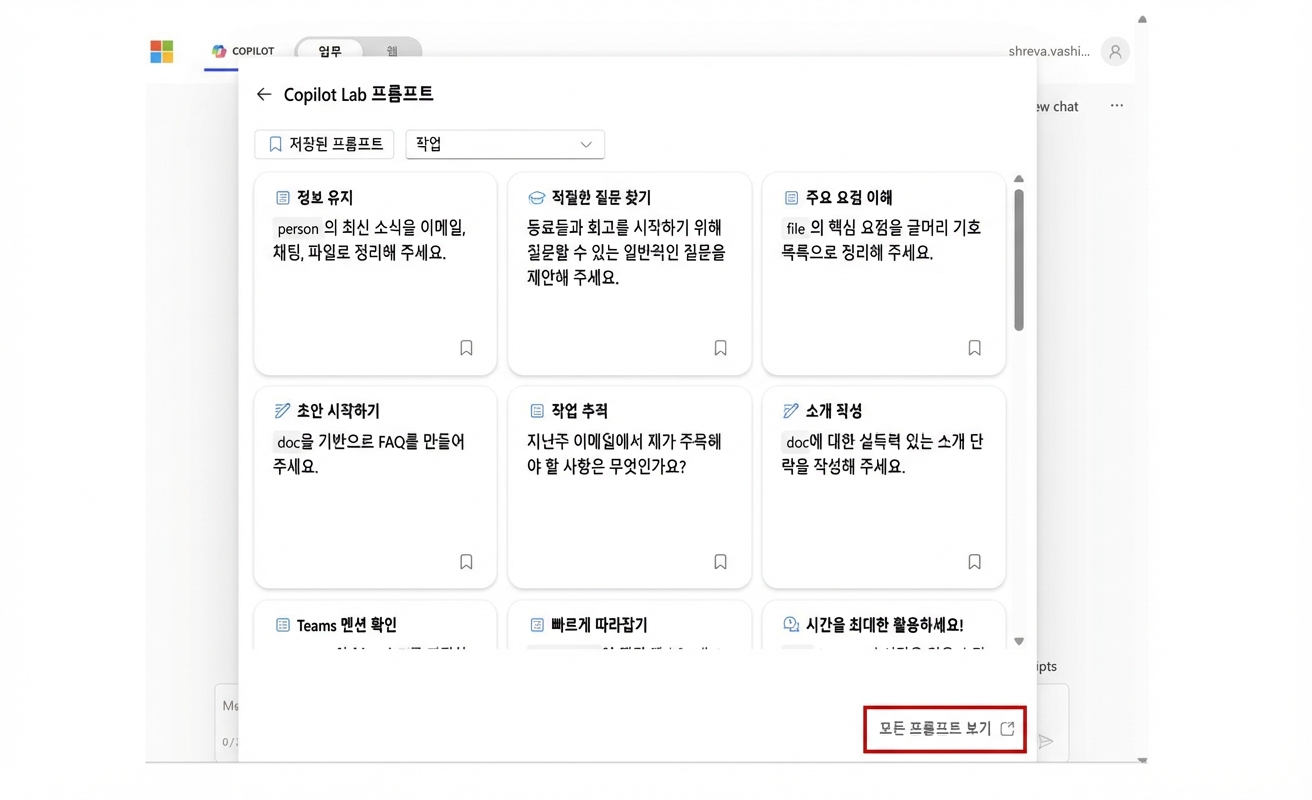1312x800 pixels.
Task: Click the Copilot Lab 프롬프트 heading
Action: (359, 94)
